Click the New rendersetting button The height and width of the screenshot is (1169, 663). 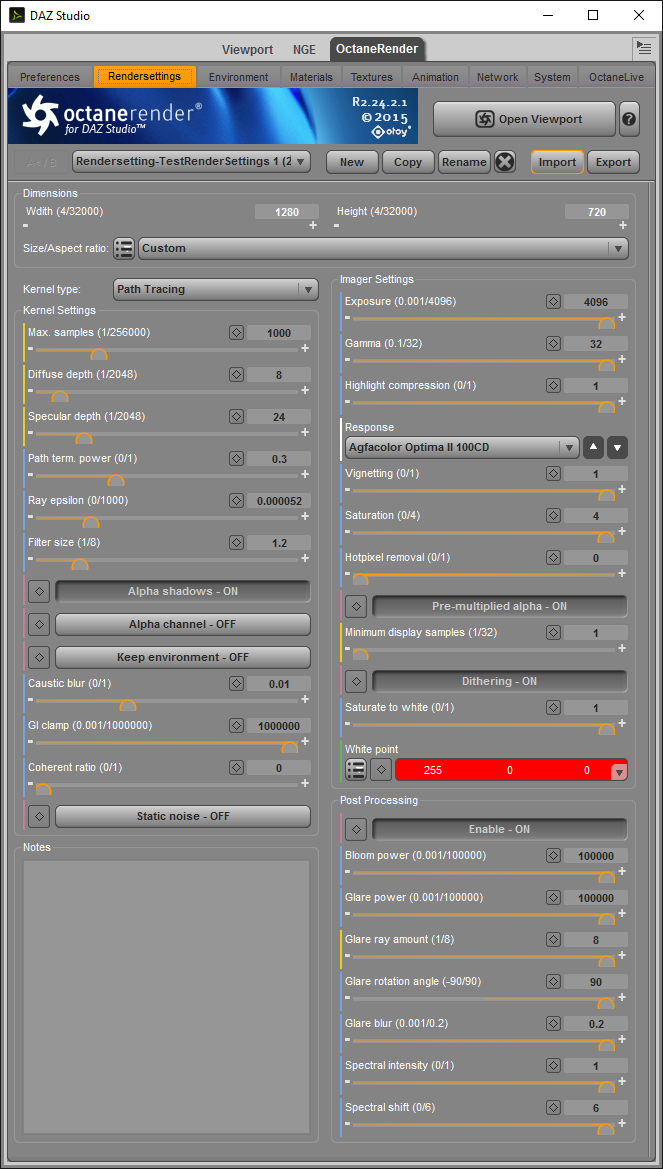pyautogui.click(x=352, y=162)
